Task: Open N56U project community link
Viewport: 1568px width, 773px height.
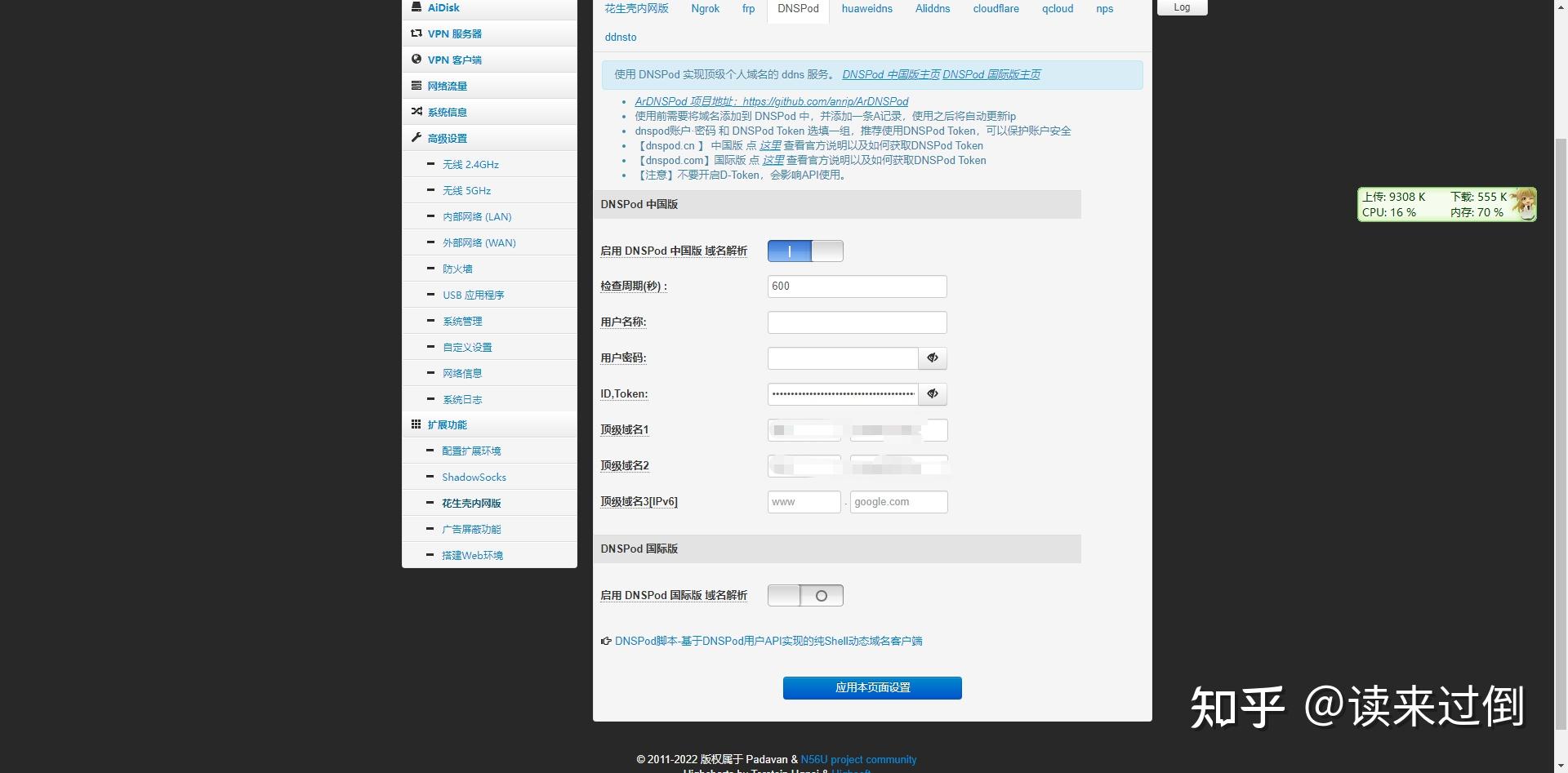Action: 858,759
